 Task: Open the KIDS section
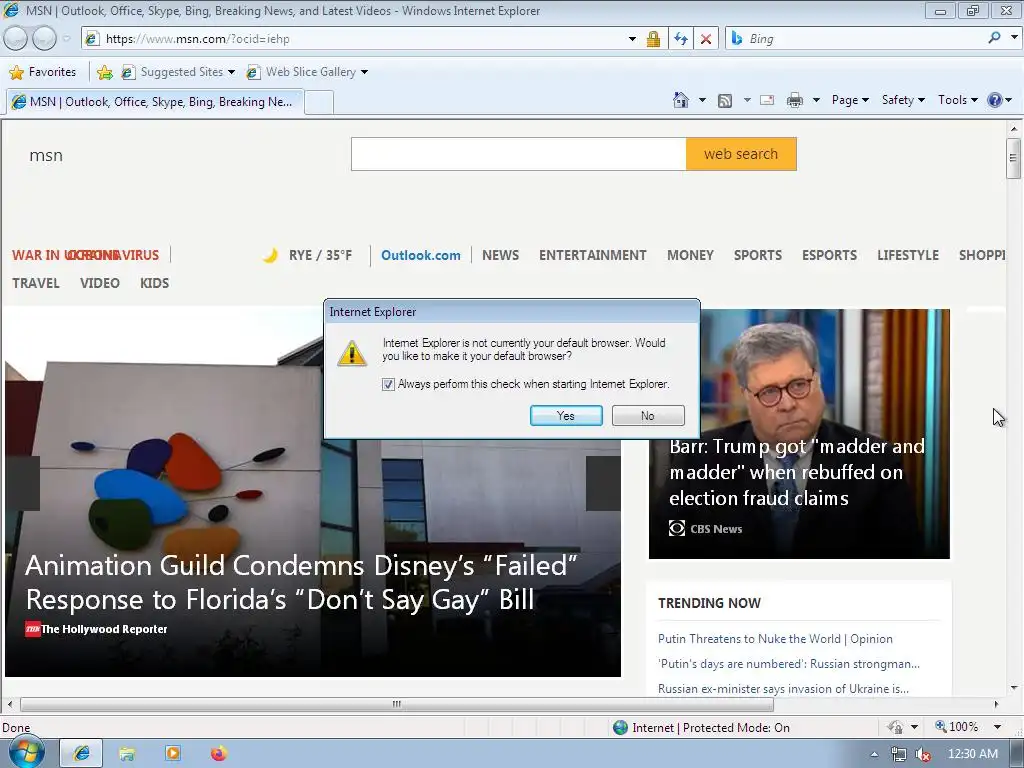click(x=154, y=283)
